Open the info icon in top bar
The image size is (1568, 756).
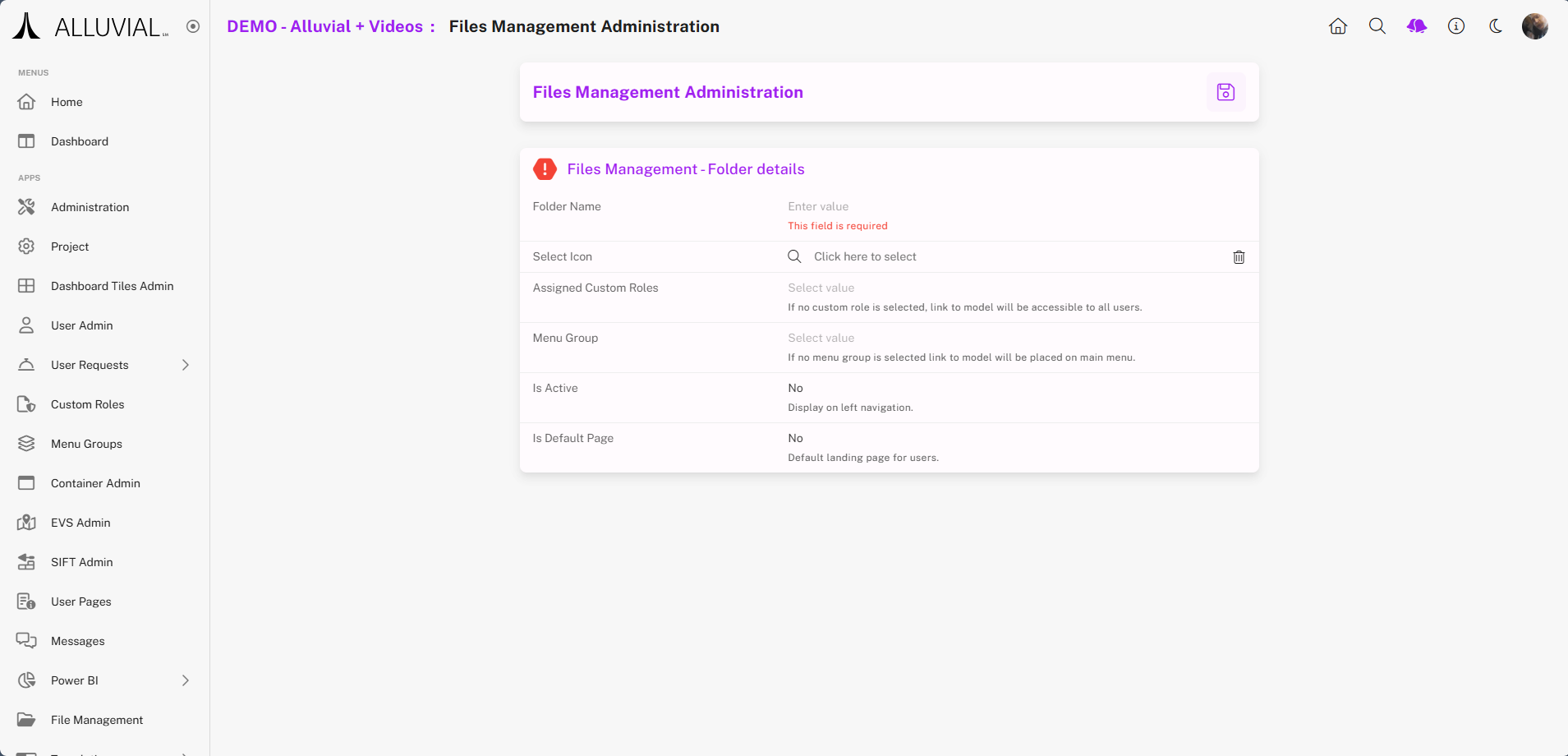coord(1456,26)
